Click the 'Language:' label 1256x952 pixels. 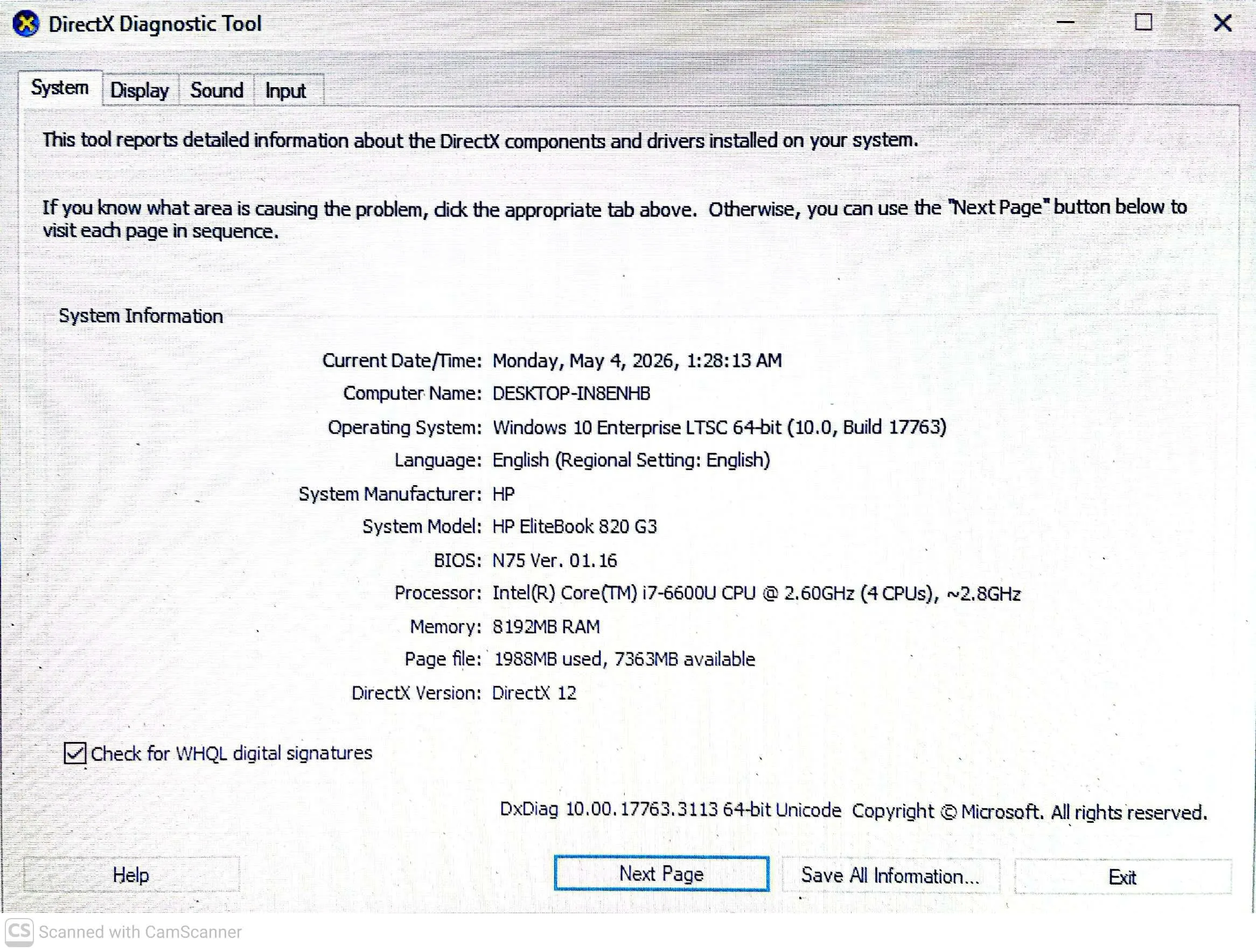click(x=438, y=460)
